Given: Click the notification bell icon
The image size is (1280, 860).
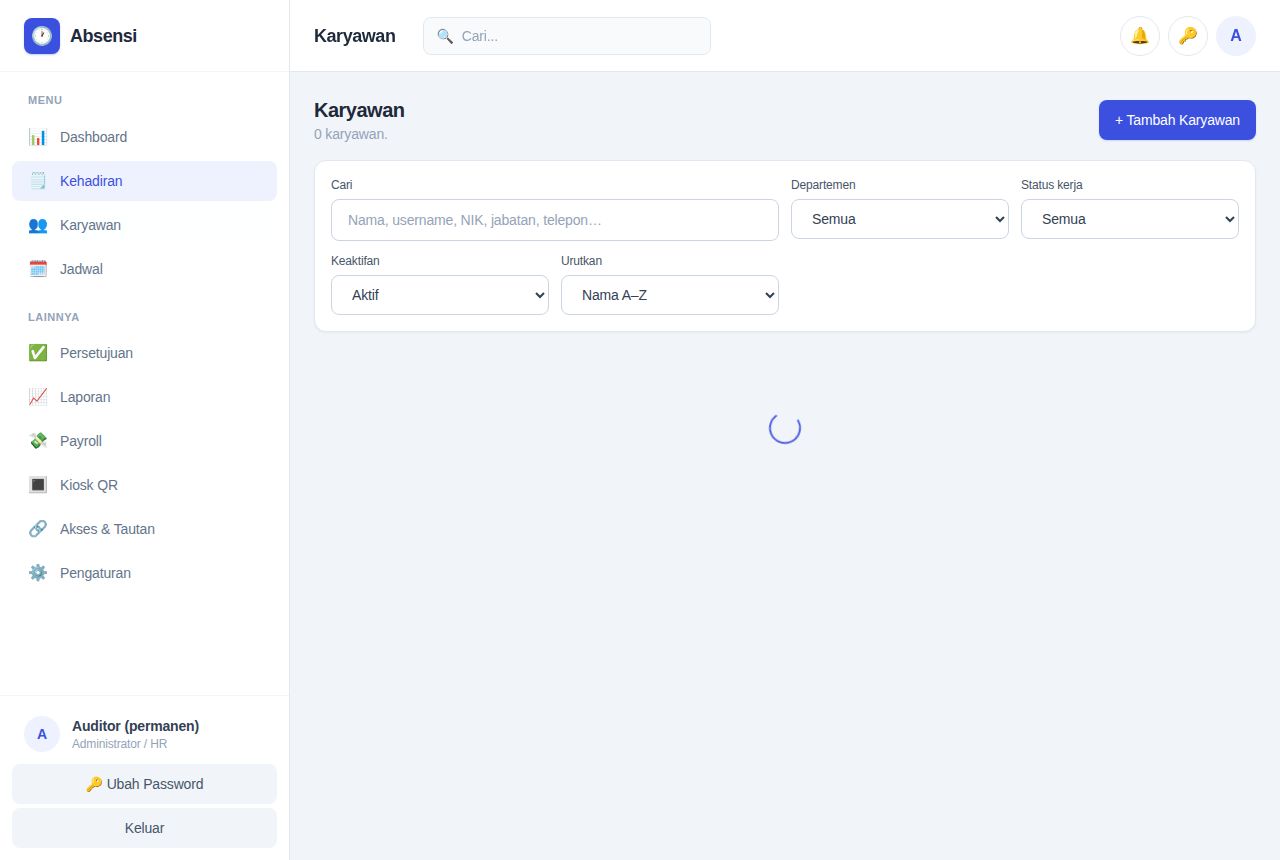Looking at the screenshot, I should [1140, 36].
